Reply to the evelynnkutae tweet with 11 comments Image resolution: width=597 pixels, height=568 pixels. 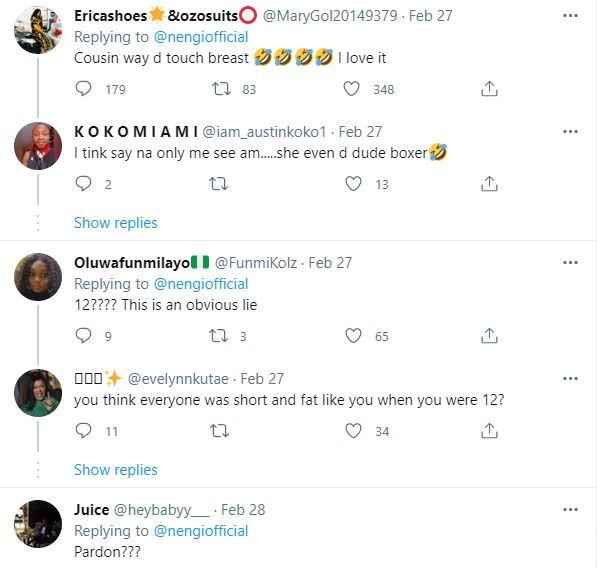(83, 431)
